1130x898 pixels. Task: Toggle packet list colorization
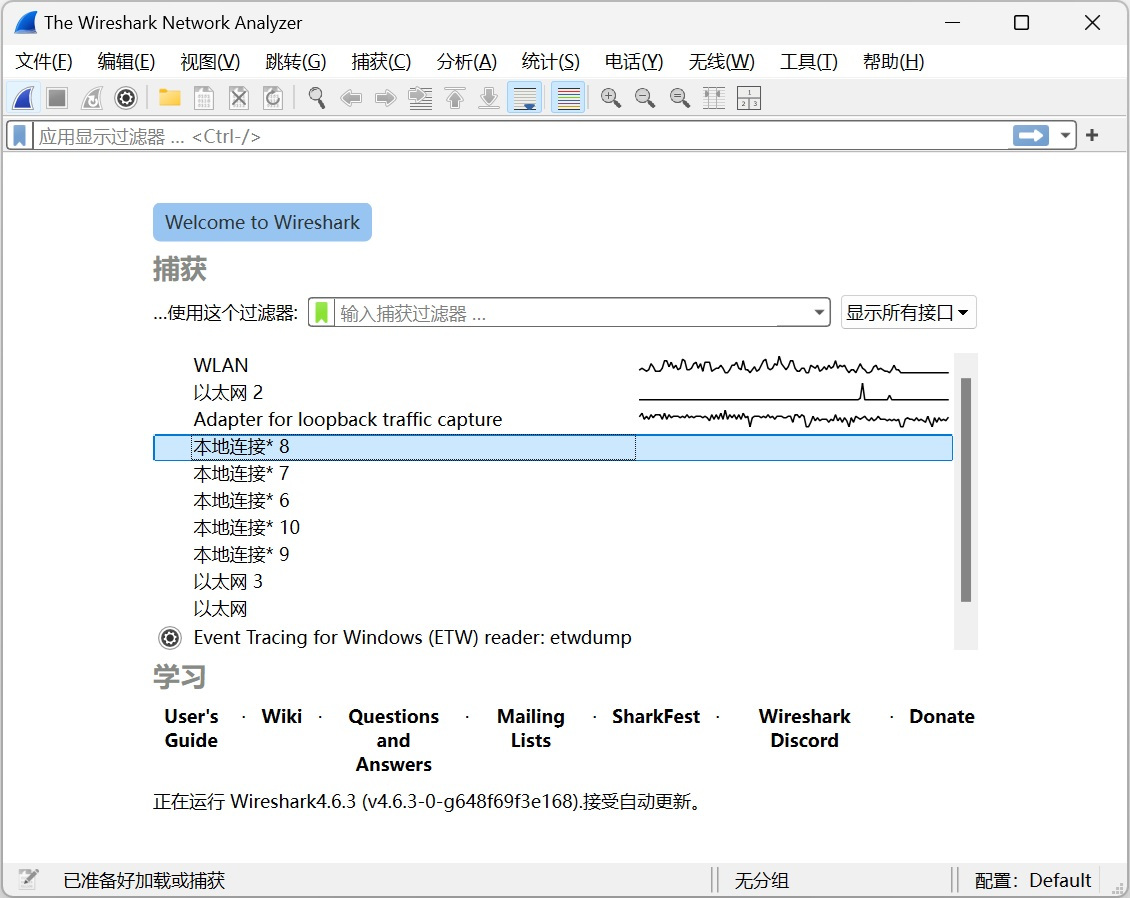[567, 97]
